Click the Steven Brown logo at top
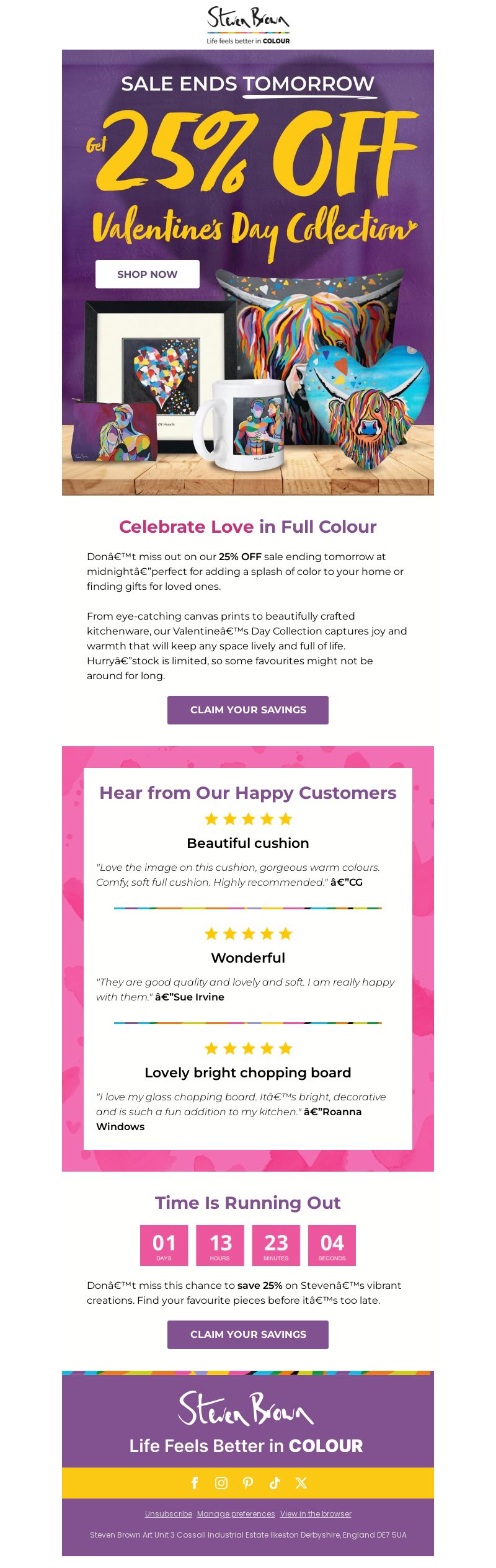 point(248,25)
